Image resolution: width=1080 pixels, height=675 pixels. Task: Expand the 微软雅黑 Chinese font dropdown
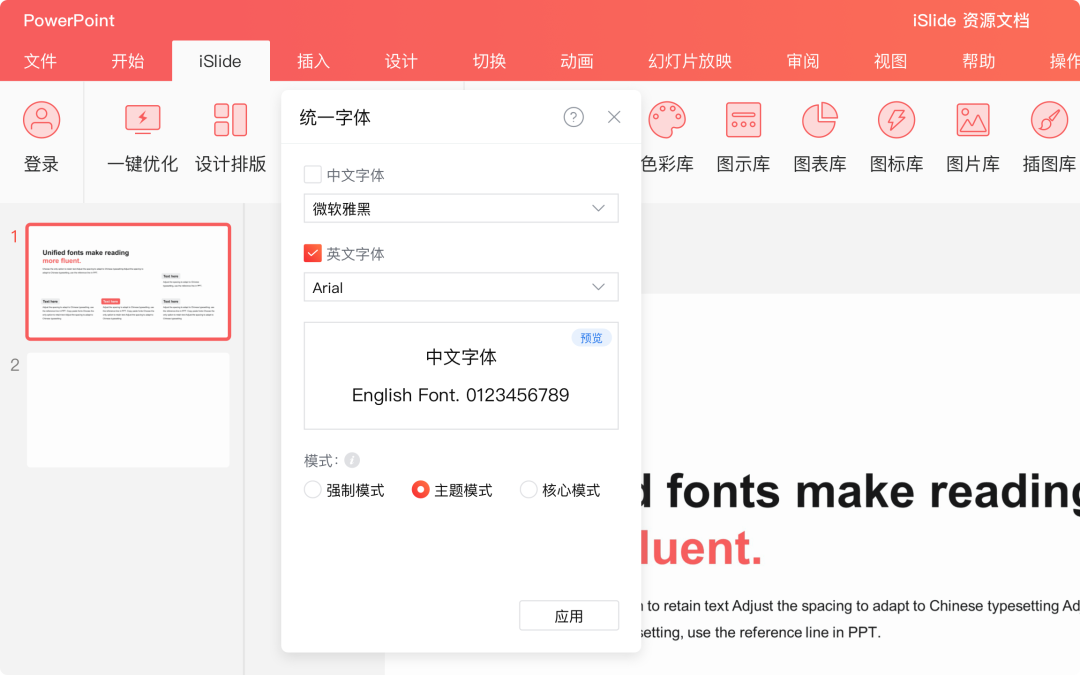[461, 208]
